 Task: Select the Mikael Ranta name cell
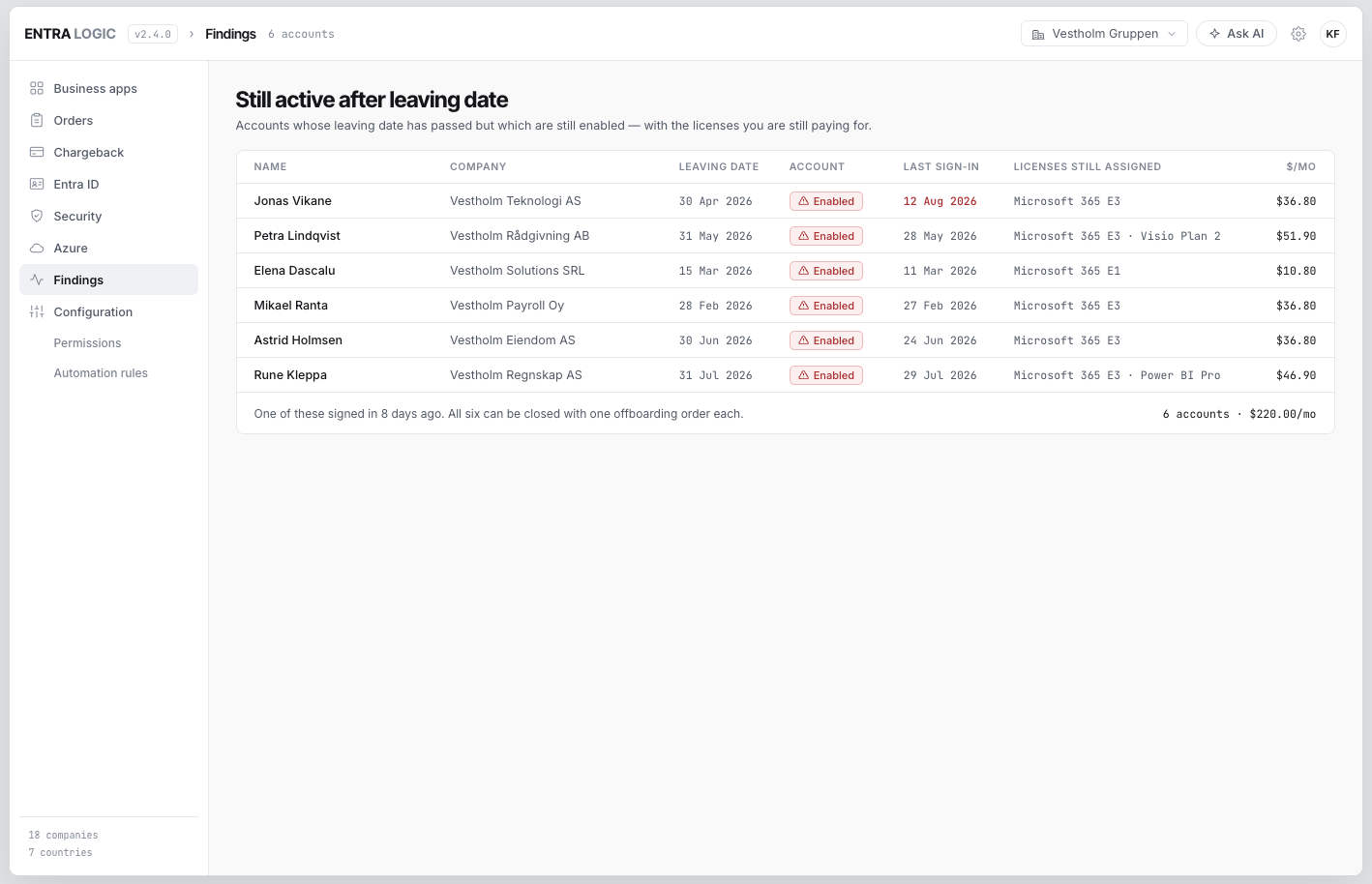(290, 306)
